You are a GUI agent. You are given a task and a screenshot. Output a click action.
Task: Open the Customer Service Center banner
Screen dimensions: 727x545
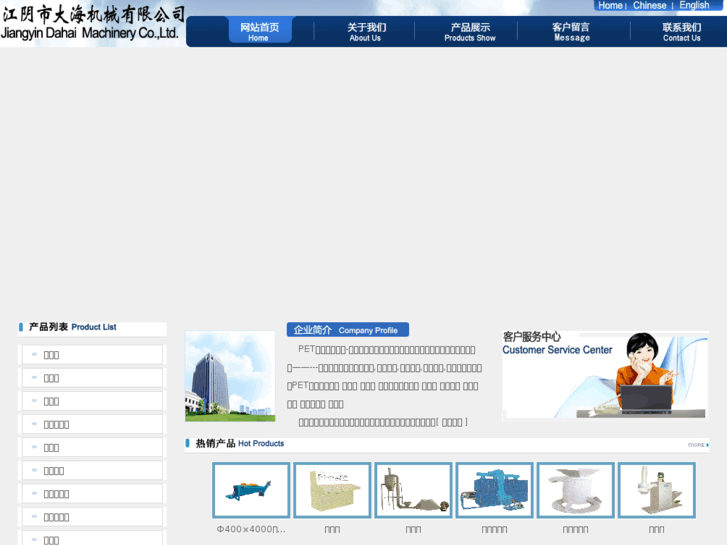tap(605, 375)
